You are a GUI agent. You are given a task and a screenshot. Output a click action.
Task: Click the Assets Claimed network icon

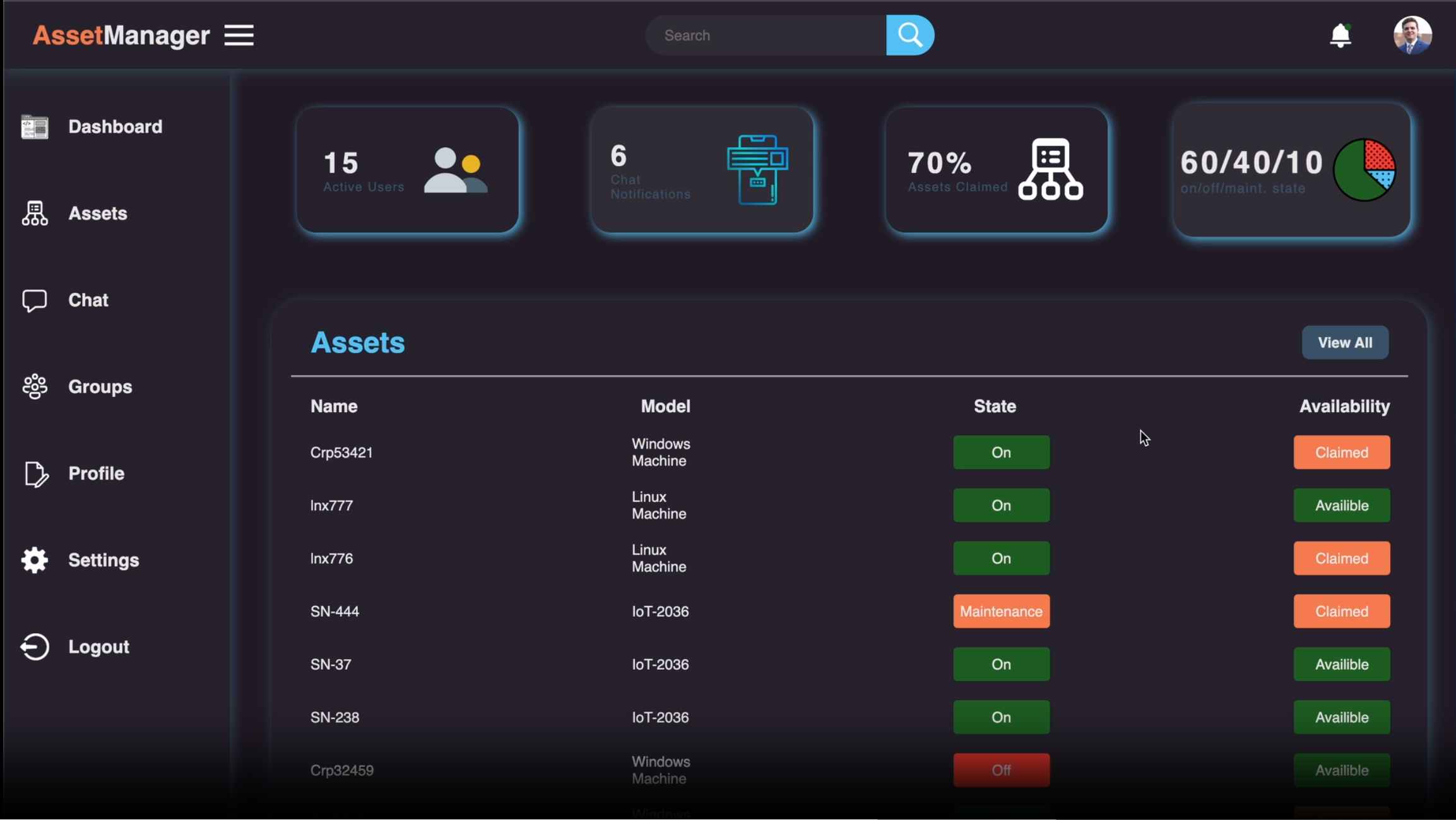pos(1050,169)
